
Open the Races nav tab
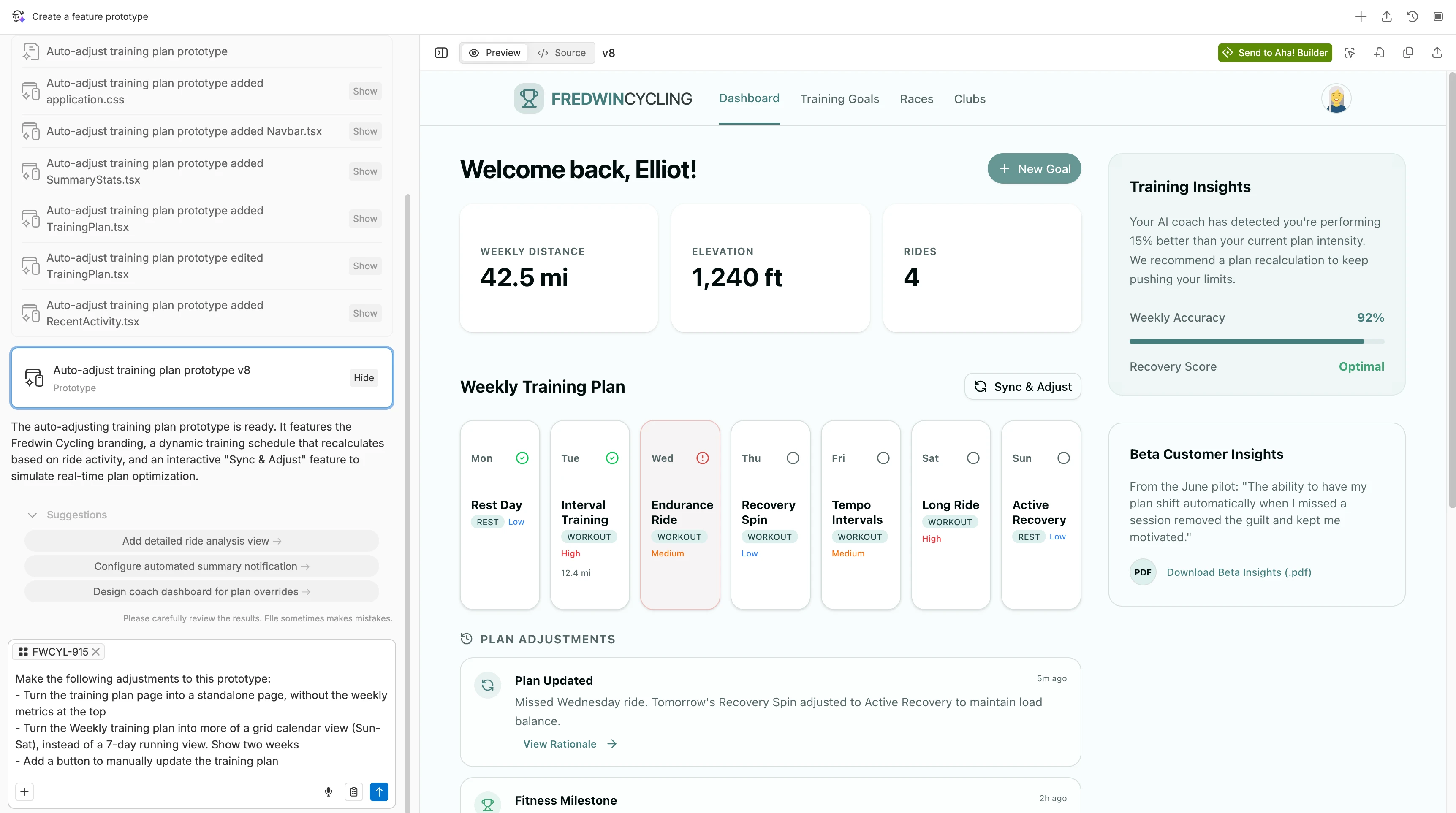pos(916,99)
